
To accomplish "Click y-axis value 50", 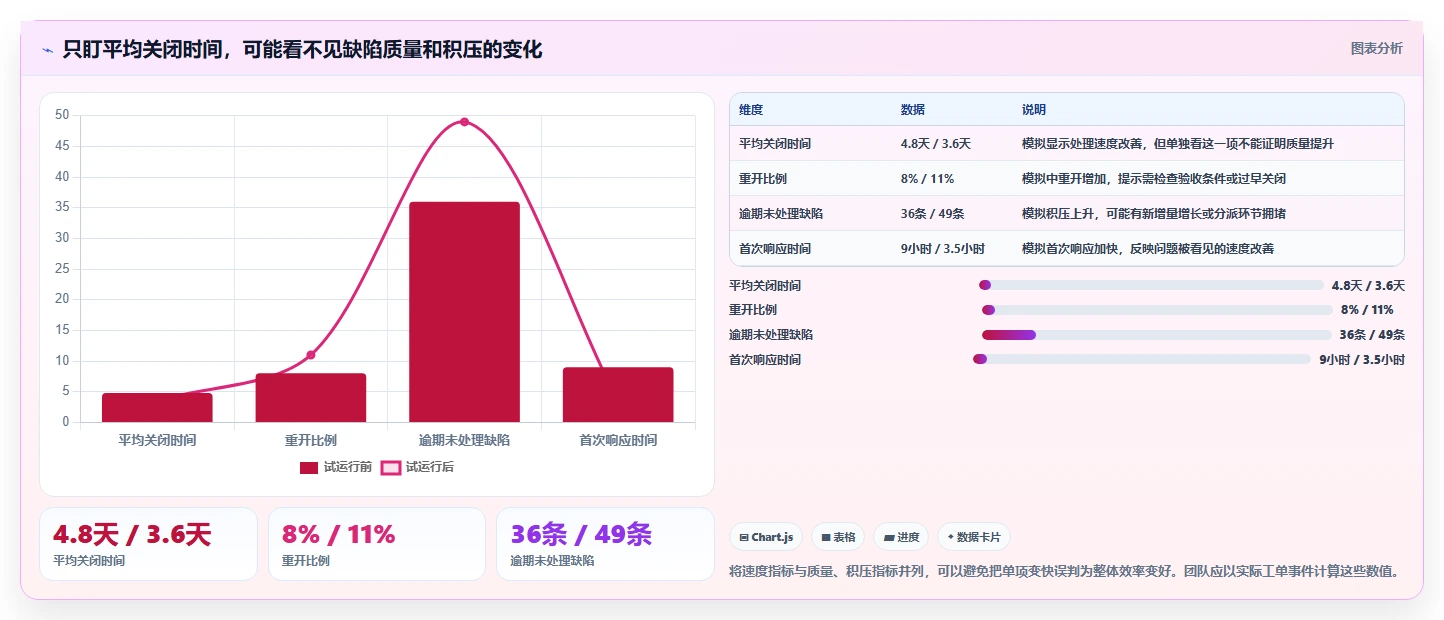I will click(x=62, y=115).
